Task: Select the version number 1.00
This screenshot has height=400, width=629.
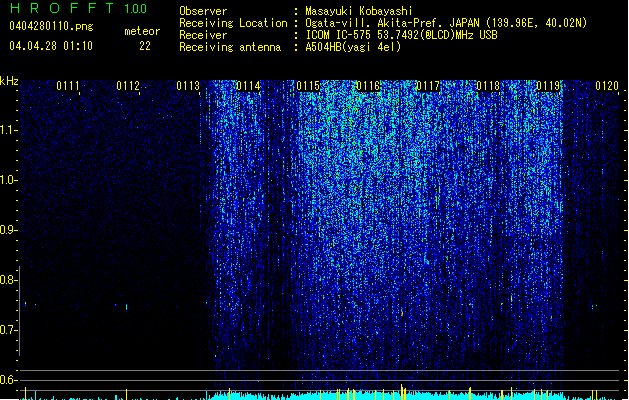Action: (x=136, y=9)
